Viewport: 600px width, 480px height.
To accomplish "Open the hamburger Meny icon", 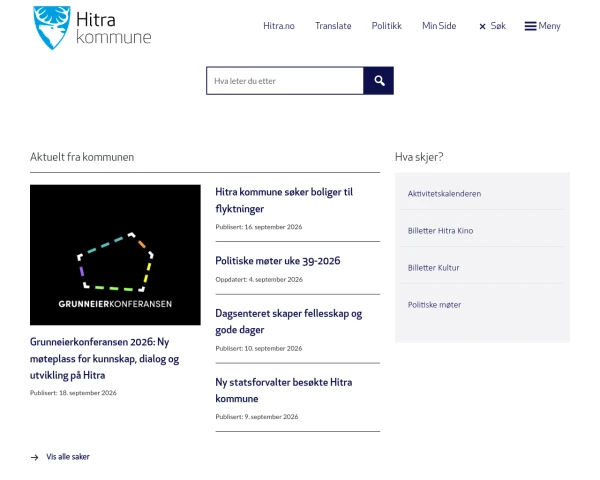I will click(530, 26).
